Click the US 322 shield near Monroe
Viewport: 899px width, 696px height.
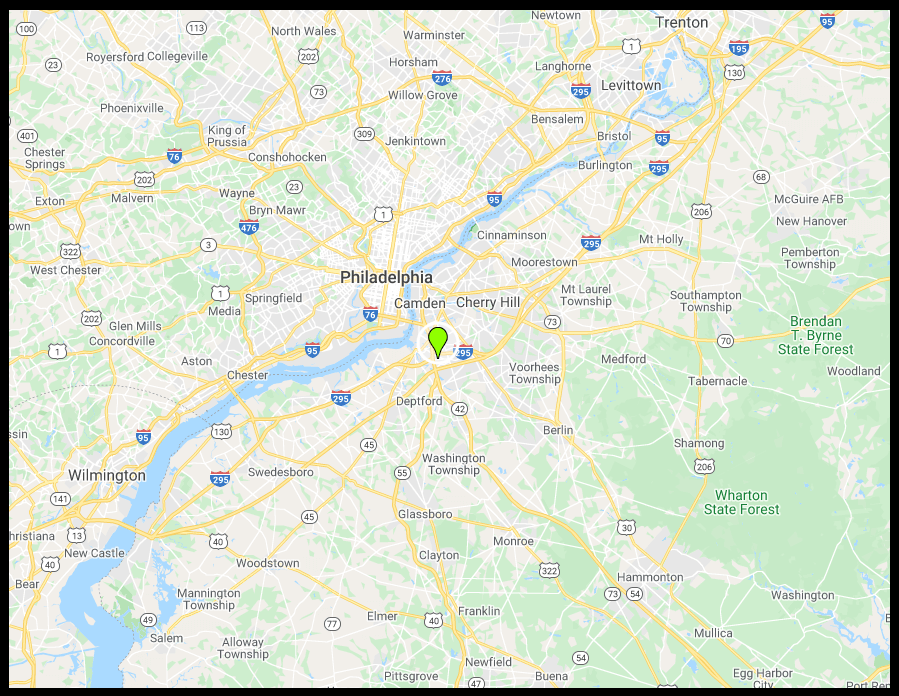pos(549,570)
